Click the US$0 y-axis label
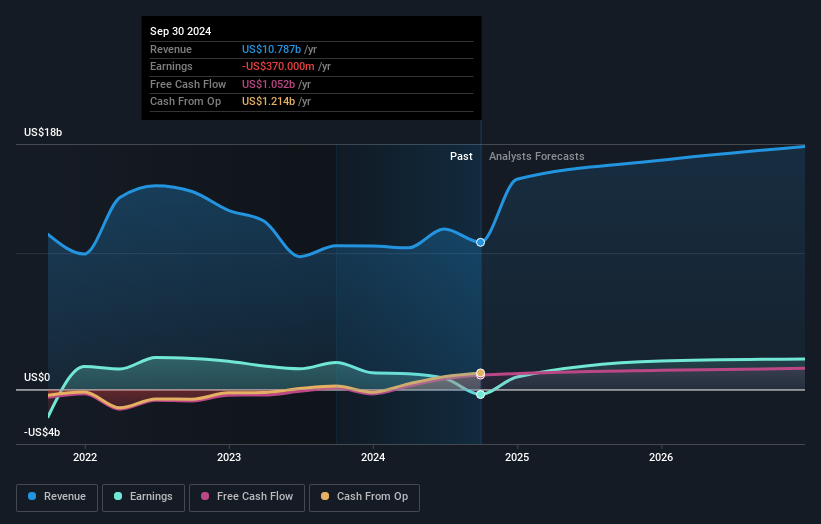Image resolution: width=821 pixels, height=524 pixels. click(x=37, y=377)
